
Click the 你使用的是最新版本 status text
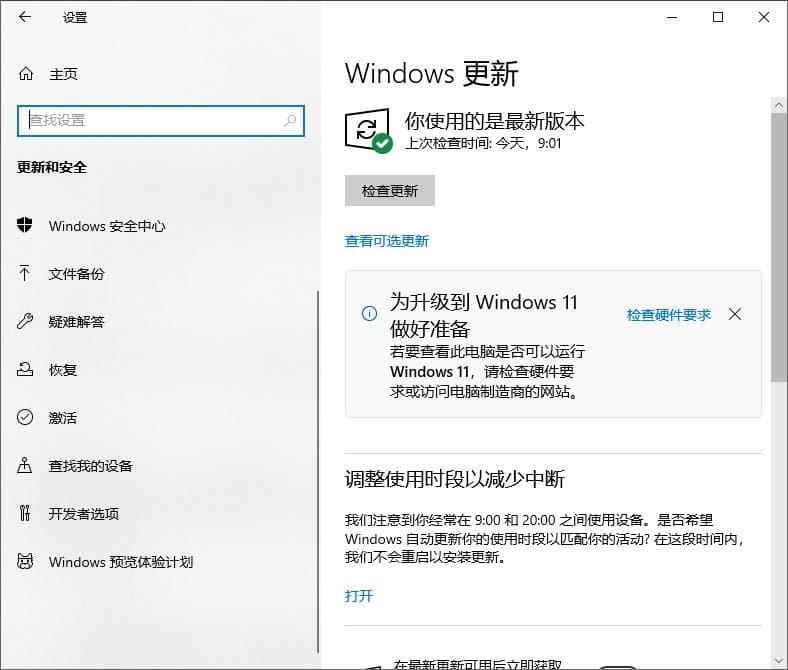tap(495, 121)
